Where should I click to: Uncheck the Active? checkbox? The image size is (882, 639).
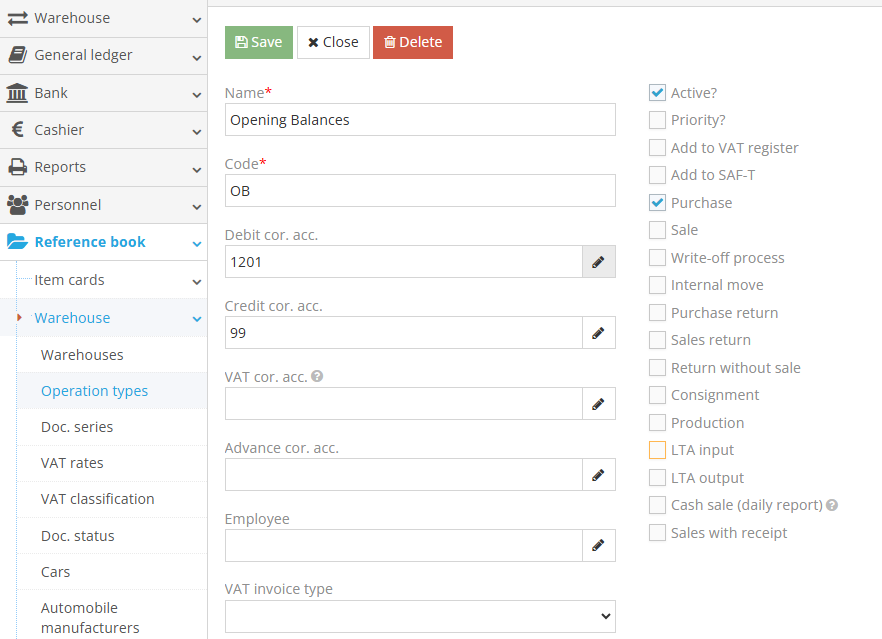[x=657, y=92]
